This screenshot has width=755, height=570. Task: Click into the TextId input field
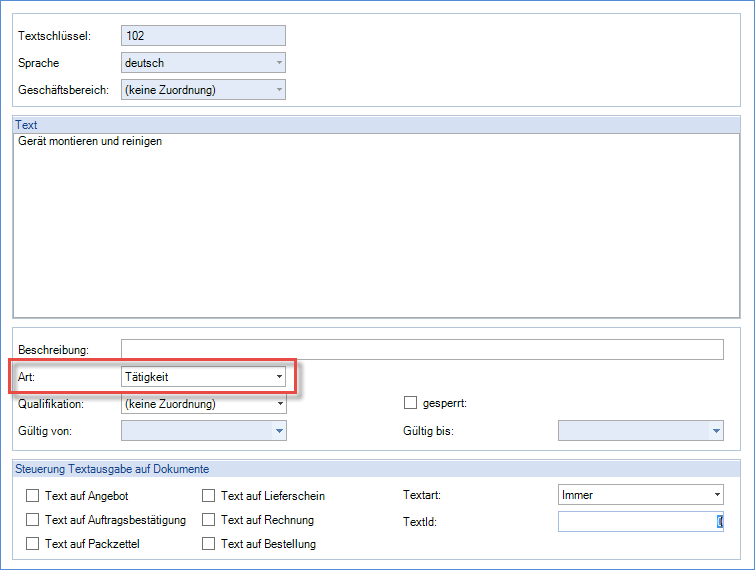639,521
